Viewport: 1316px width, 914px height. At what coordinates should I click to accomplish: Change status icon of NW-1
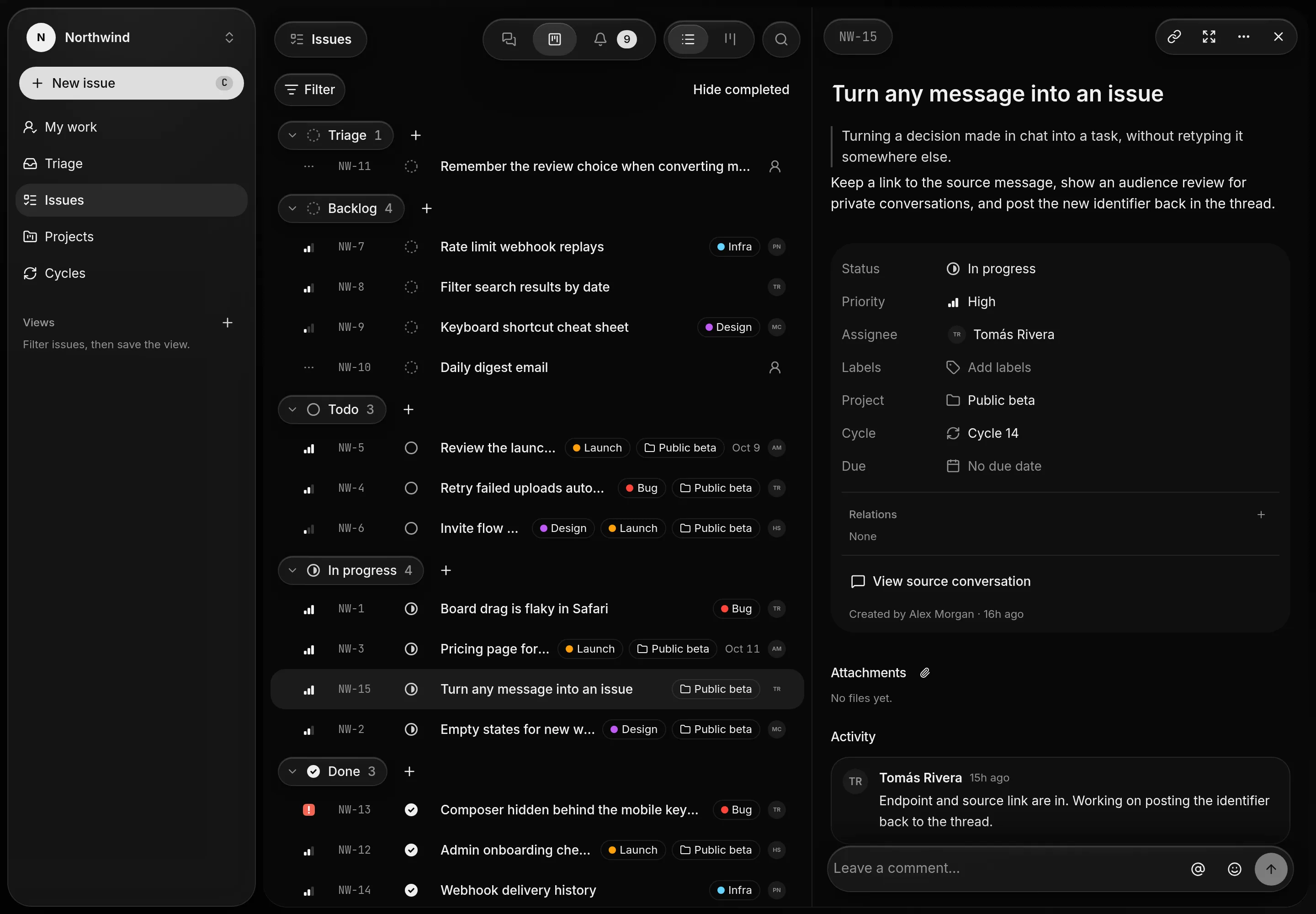pos(411,609)
